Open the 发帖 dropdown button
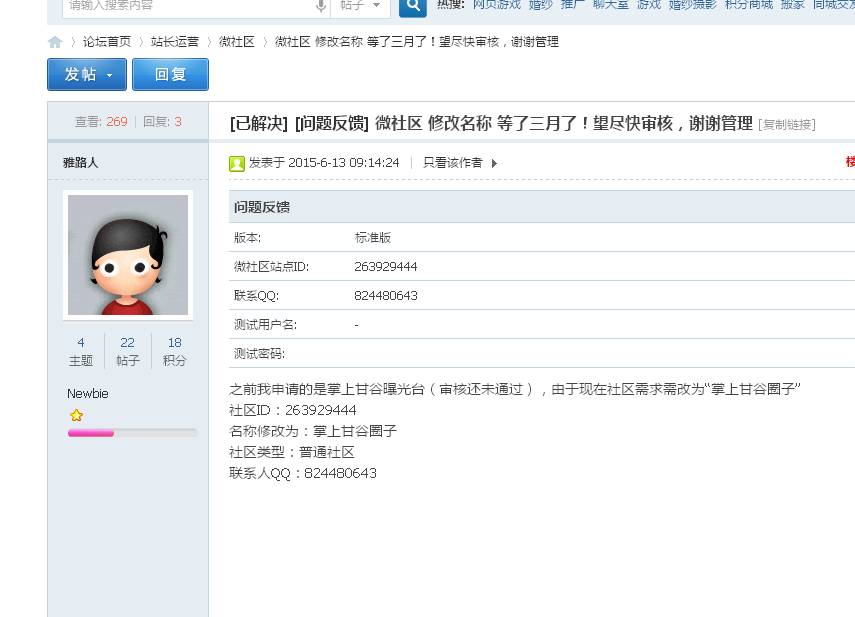The height and width of the screenshot is (617, 855). coord(87,74)
